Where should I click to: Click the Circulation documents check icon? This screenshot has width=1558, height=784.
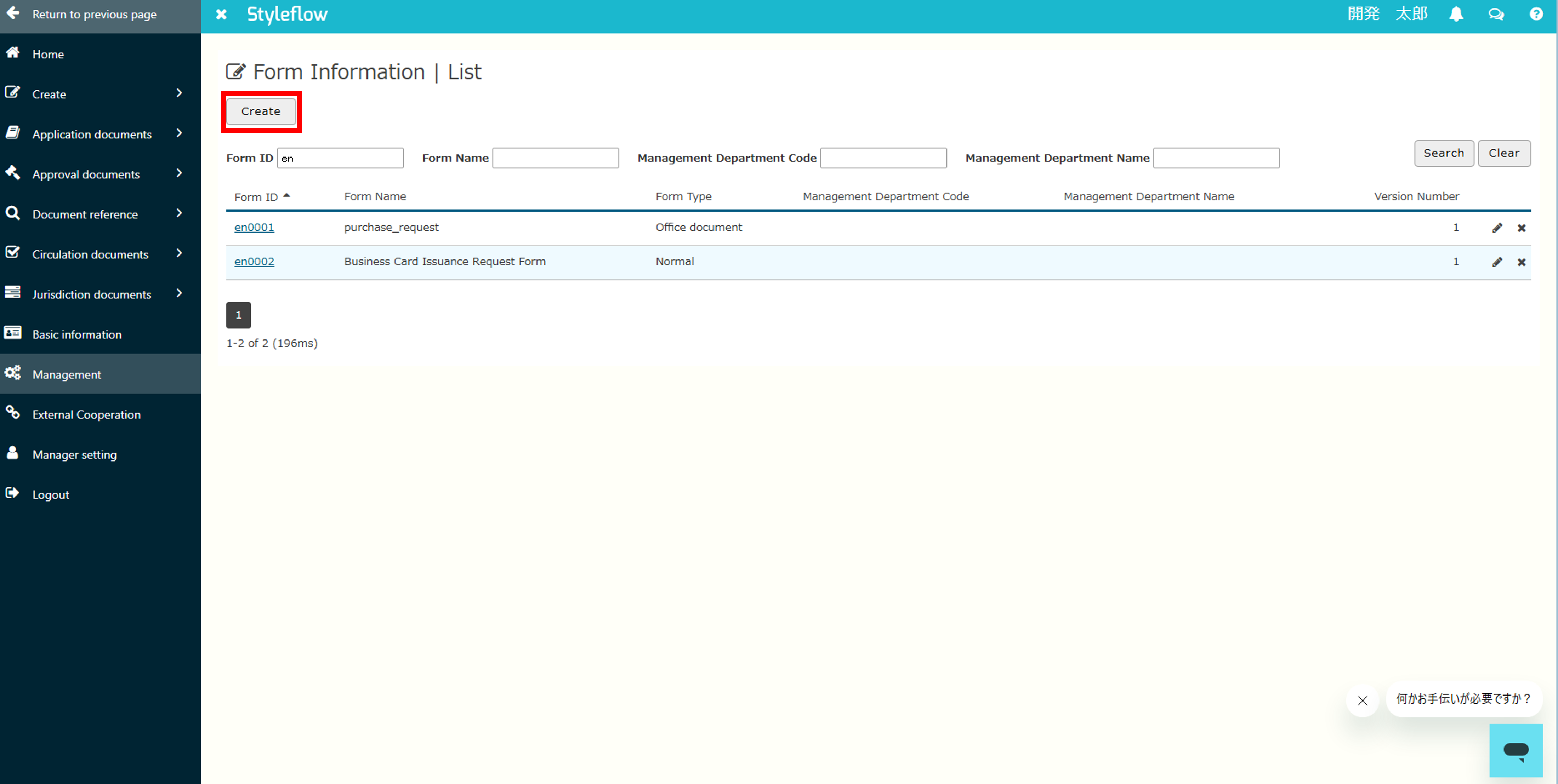point(13,253)
